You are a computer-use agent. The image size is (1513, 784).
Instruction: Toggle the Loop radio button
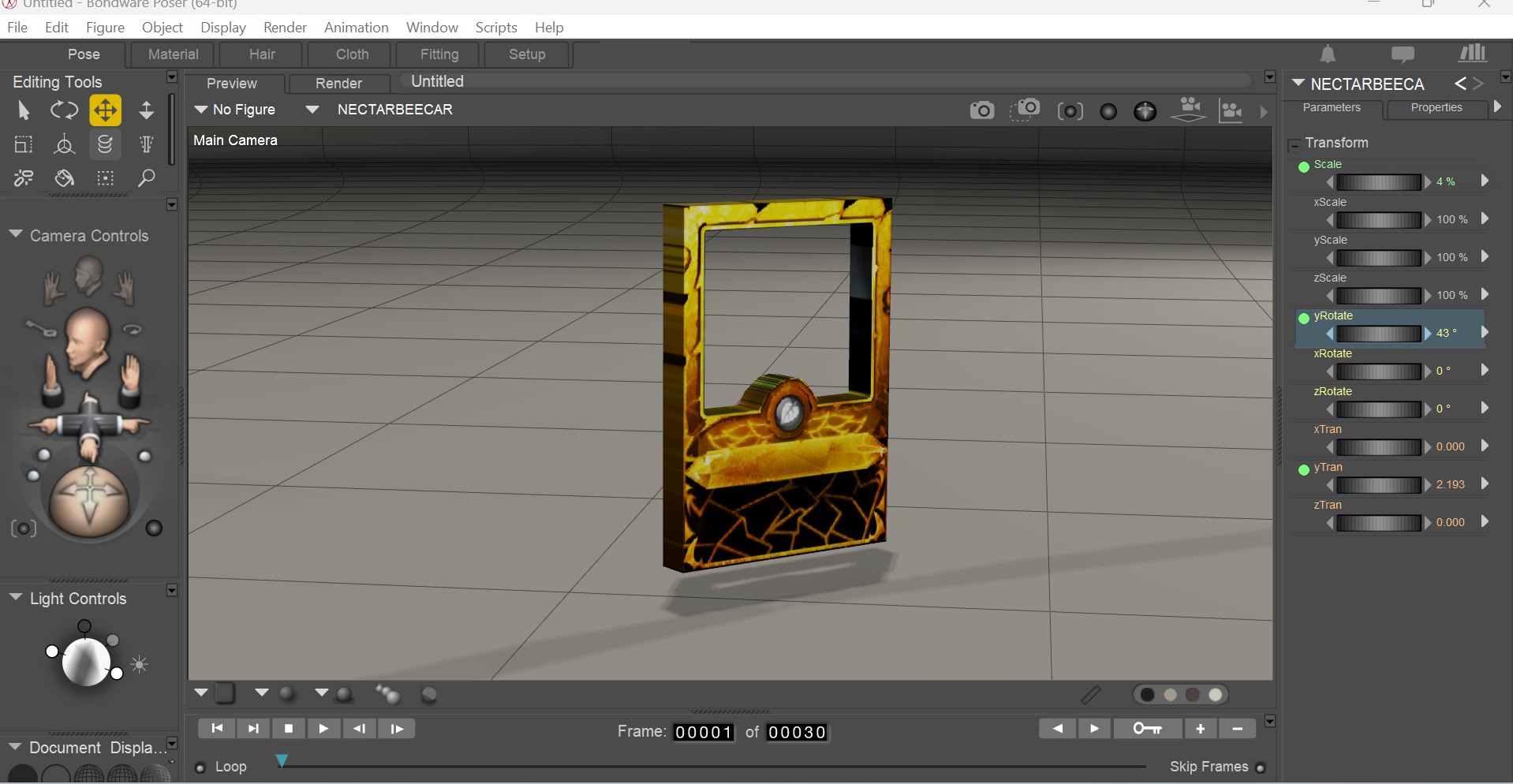(x=200, y=767)
